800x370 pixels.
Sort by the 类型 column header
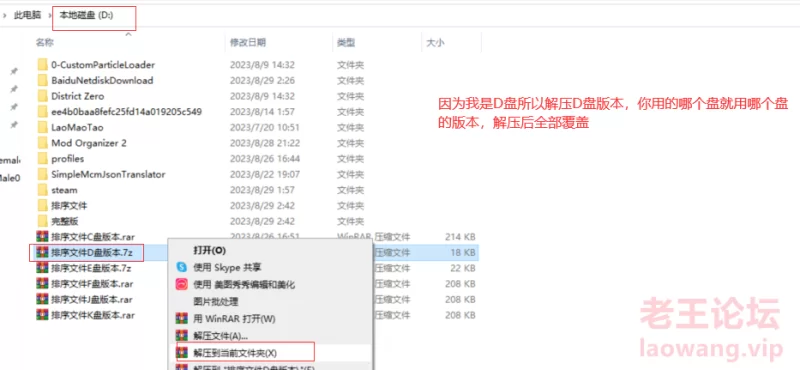click(346, 43)
